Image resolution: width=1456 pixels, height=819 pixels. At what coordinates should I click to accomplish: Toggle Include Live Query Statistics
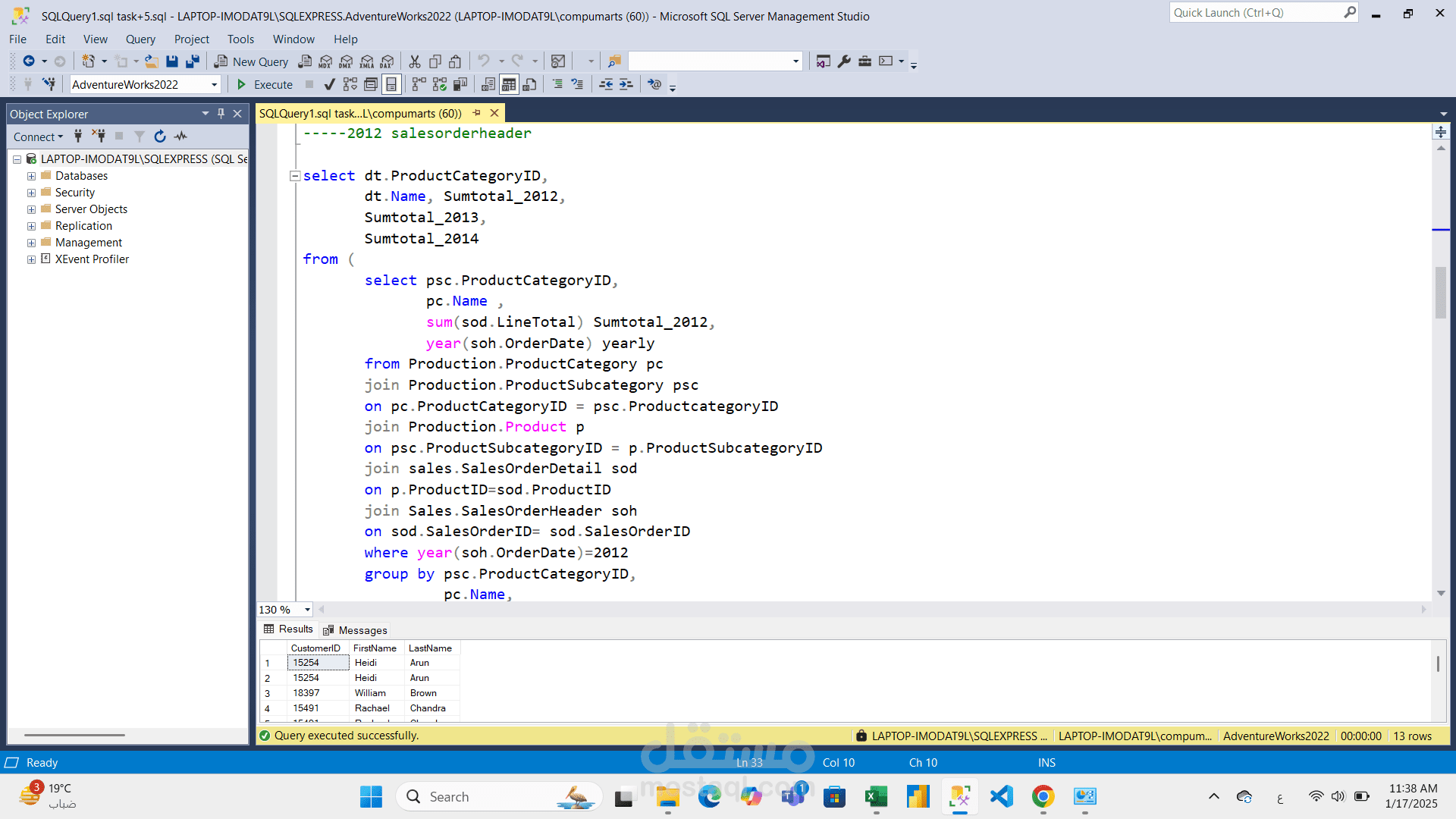[x=440, y=84]
